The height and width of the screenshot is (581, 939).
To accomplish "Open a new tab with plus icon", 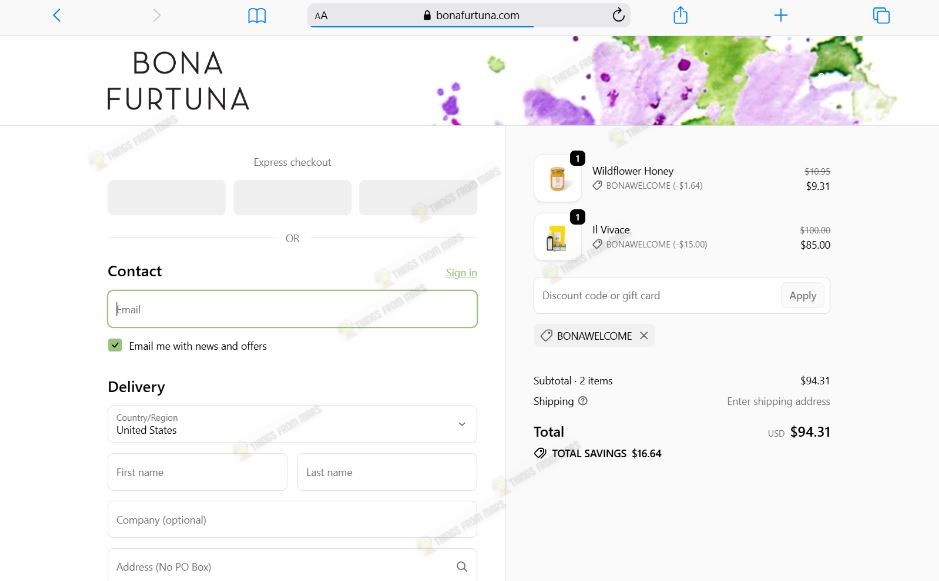I will pyautogui.click(x=780, y=15).
